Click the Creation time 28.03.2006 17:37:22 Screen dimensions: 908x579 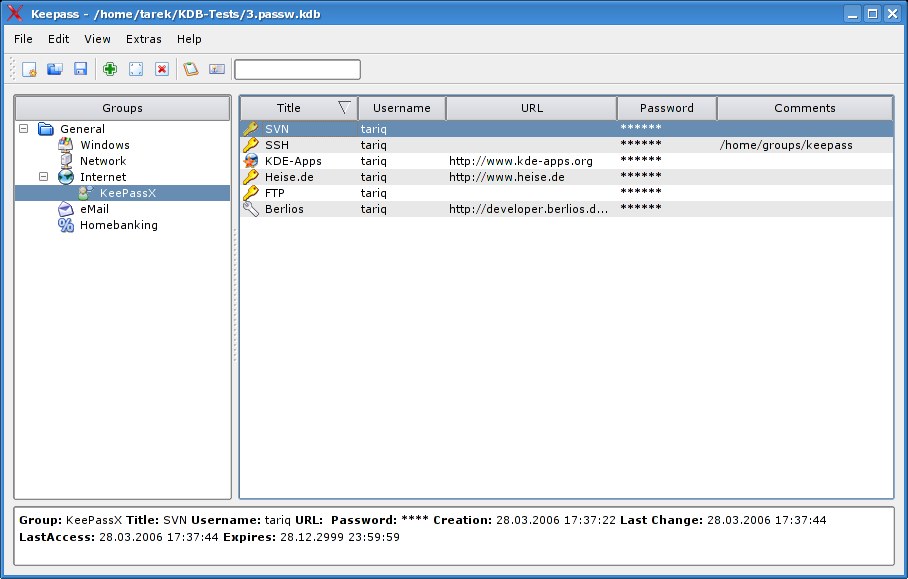tap(556, 520)
